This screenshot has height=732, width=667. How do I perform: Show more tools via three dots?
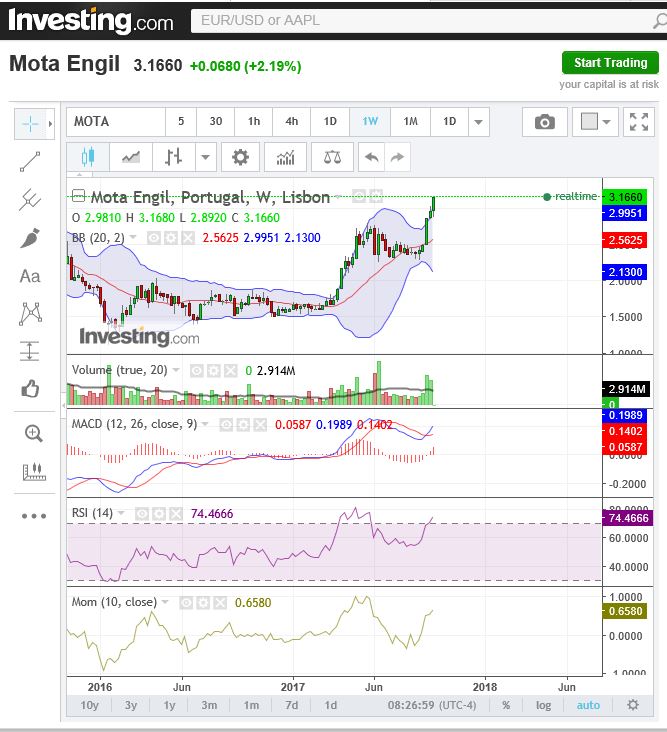[34, 516]
